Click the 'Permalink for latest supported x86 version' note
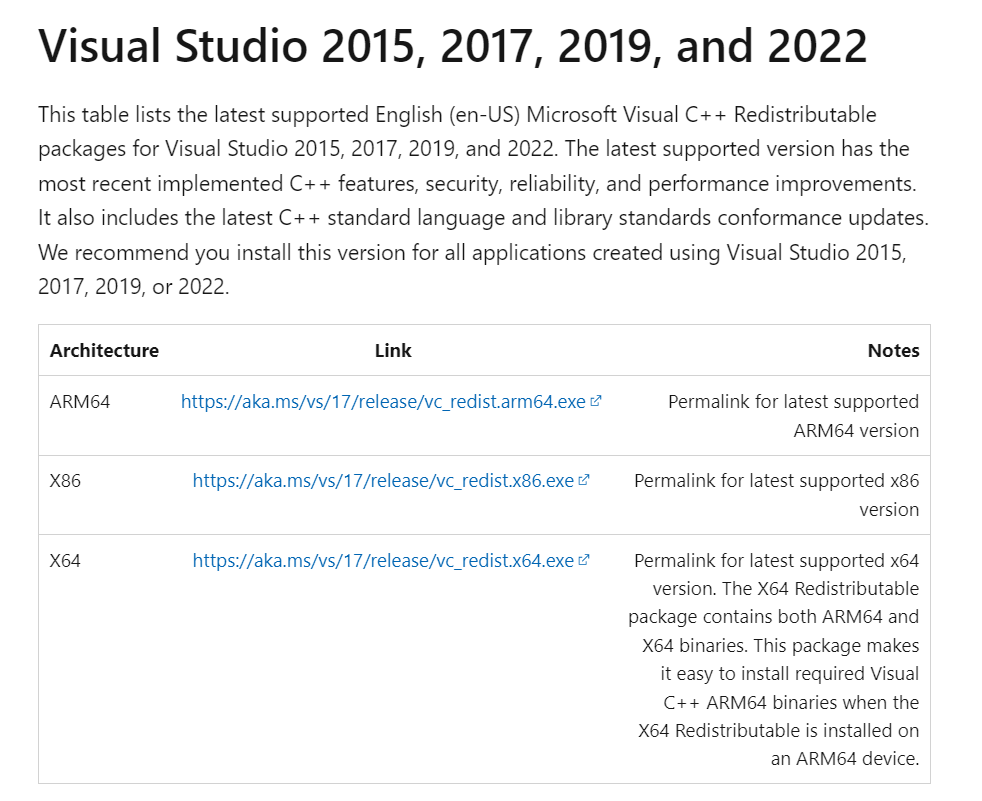This screenshot has width=982, height=801. point(777,495)
